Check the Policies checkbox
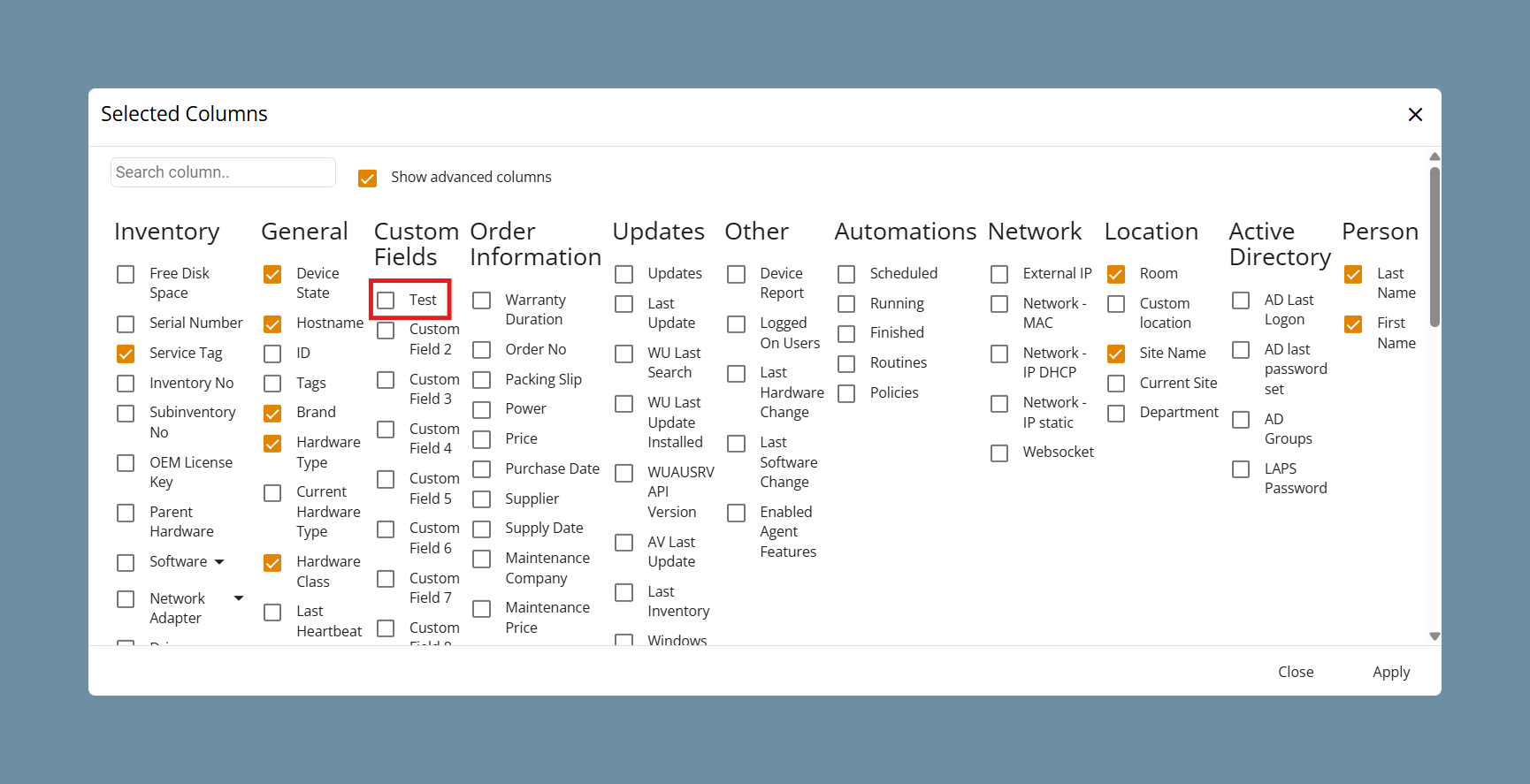The image size is (1530, 784). [846, 393]
